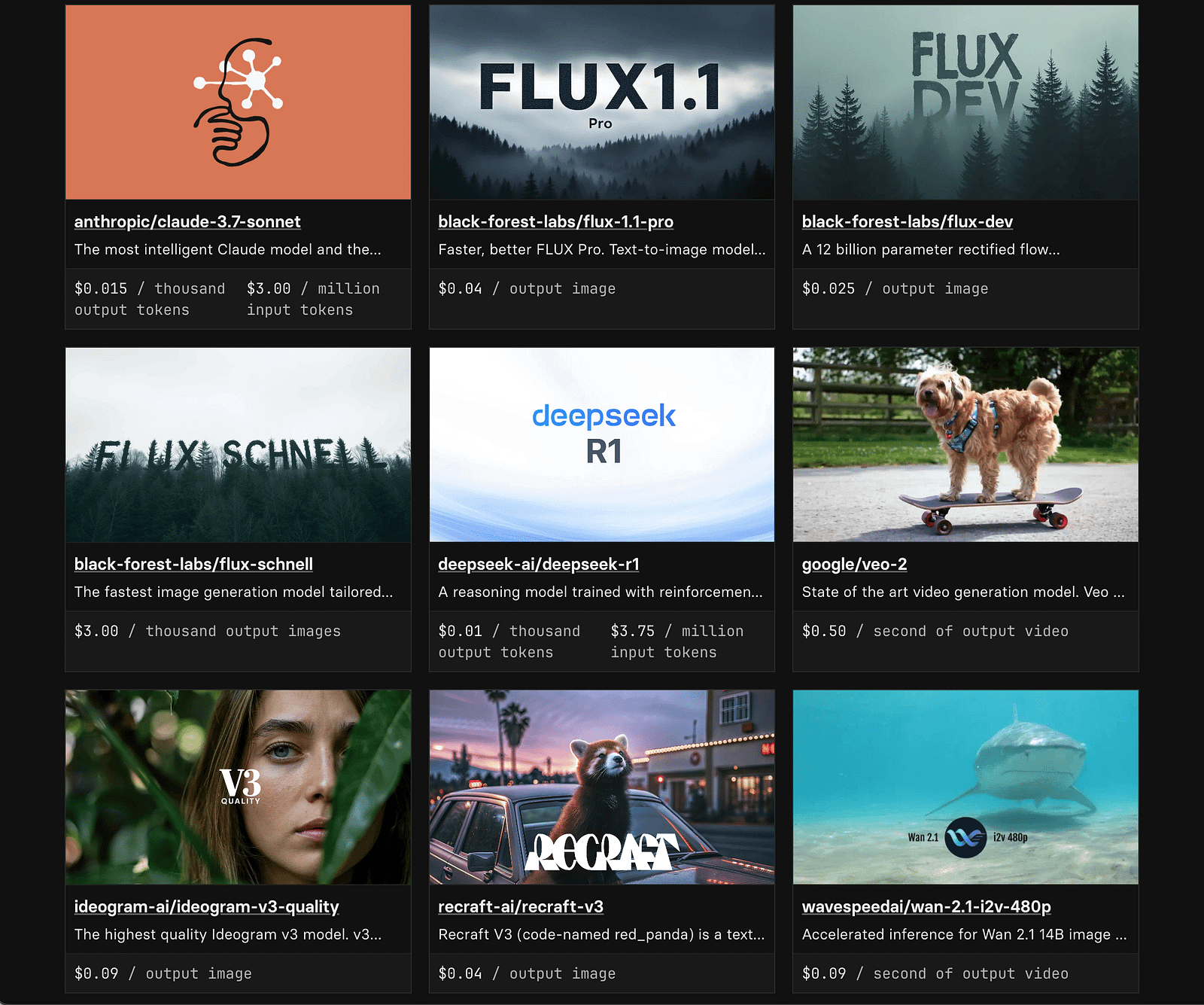Open the anthropic/claude-3.7-sonnet model link
Viewport: 1204px width, 1005px height.
click(187, 222)
